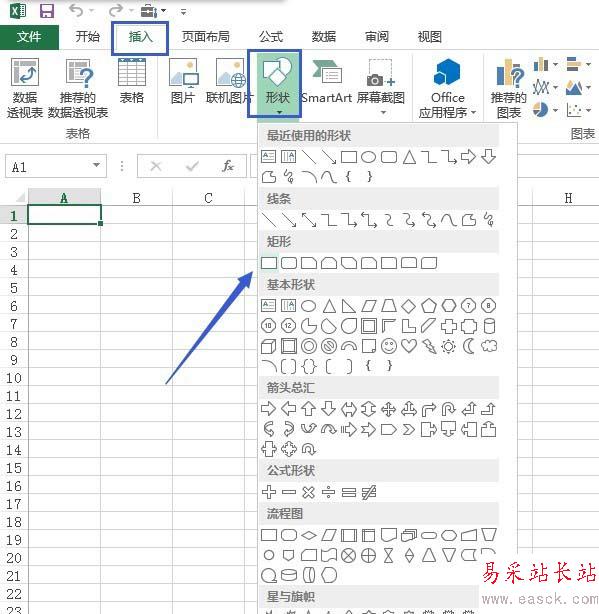Image resolution: width=599 pixels, height=614 pixels.
Task: Select the Diamond shape under 基本形状
Action: 409,306
